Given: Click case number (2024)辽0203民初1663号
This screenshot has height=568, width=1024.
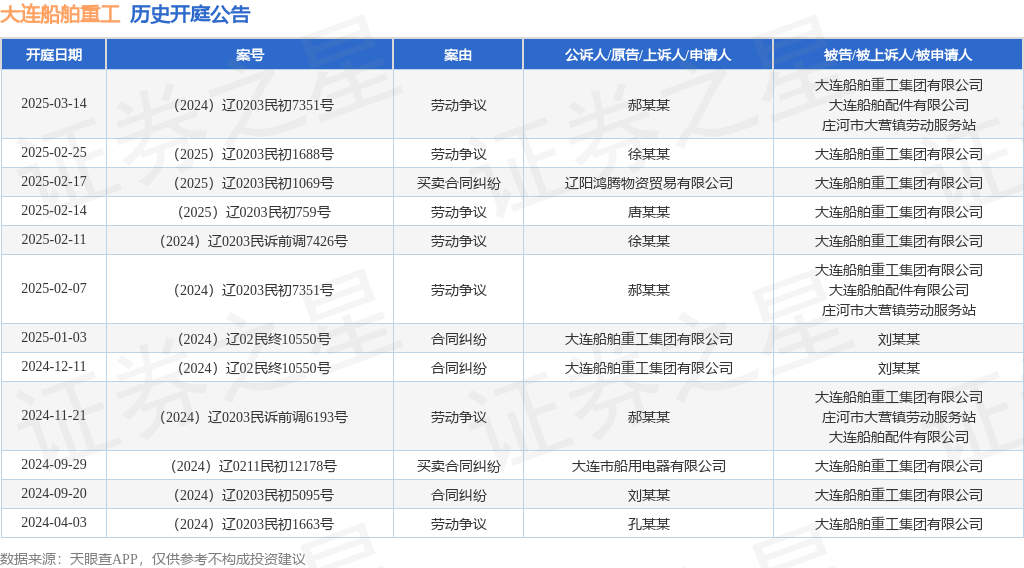Looking at the screenshot, I should coord(253,524).
